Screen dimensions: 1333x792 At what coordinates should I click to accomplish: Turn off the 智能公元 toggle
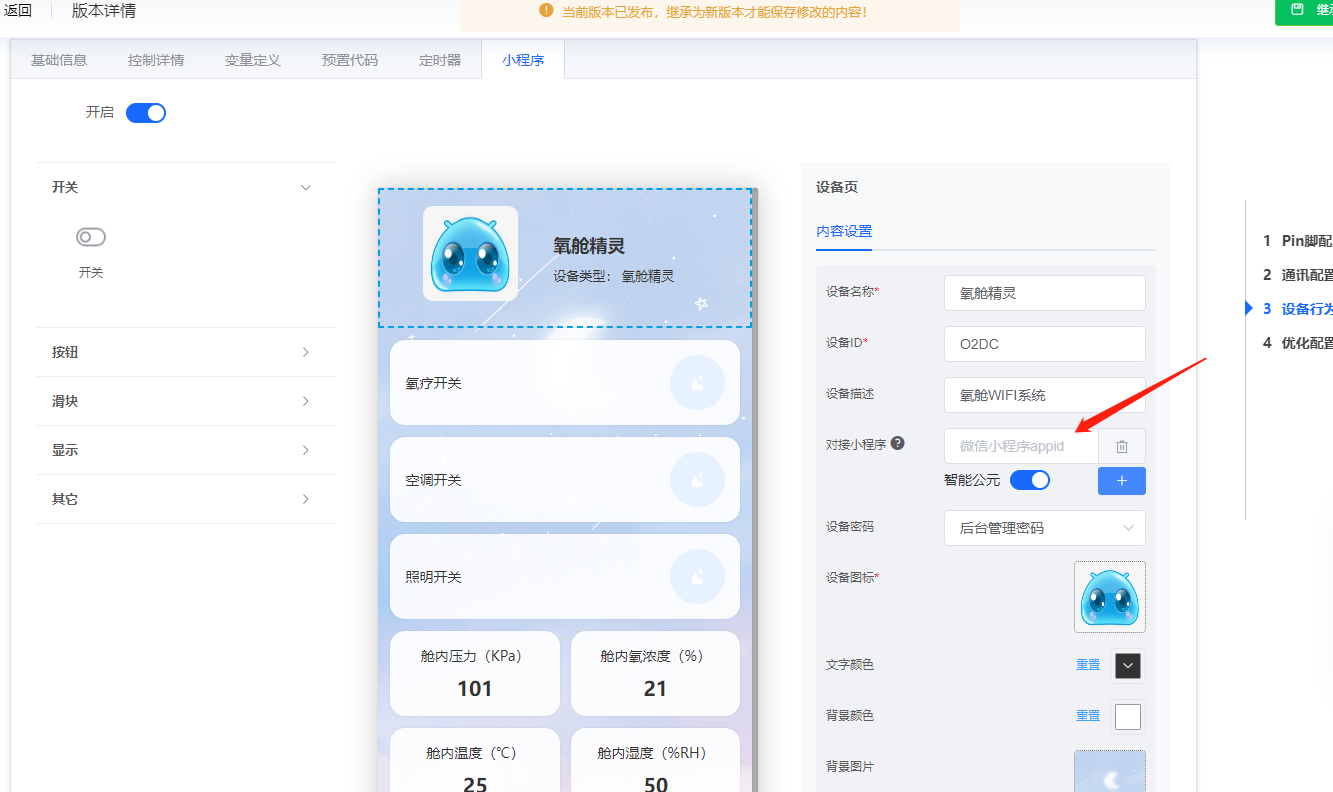tap(1029, 481)
